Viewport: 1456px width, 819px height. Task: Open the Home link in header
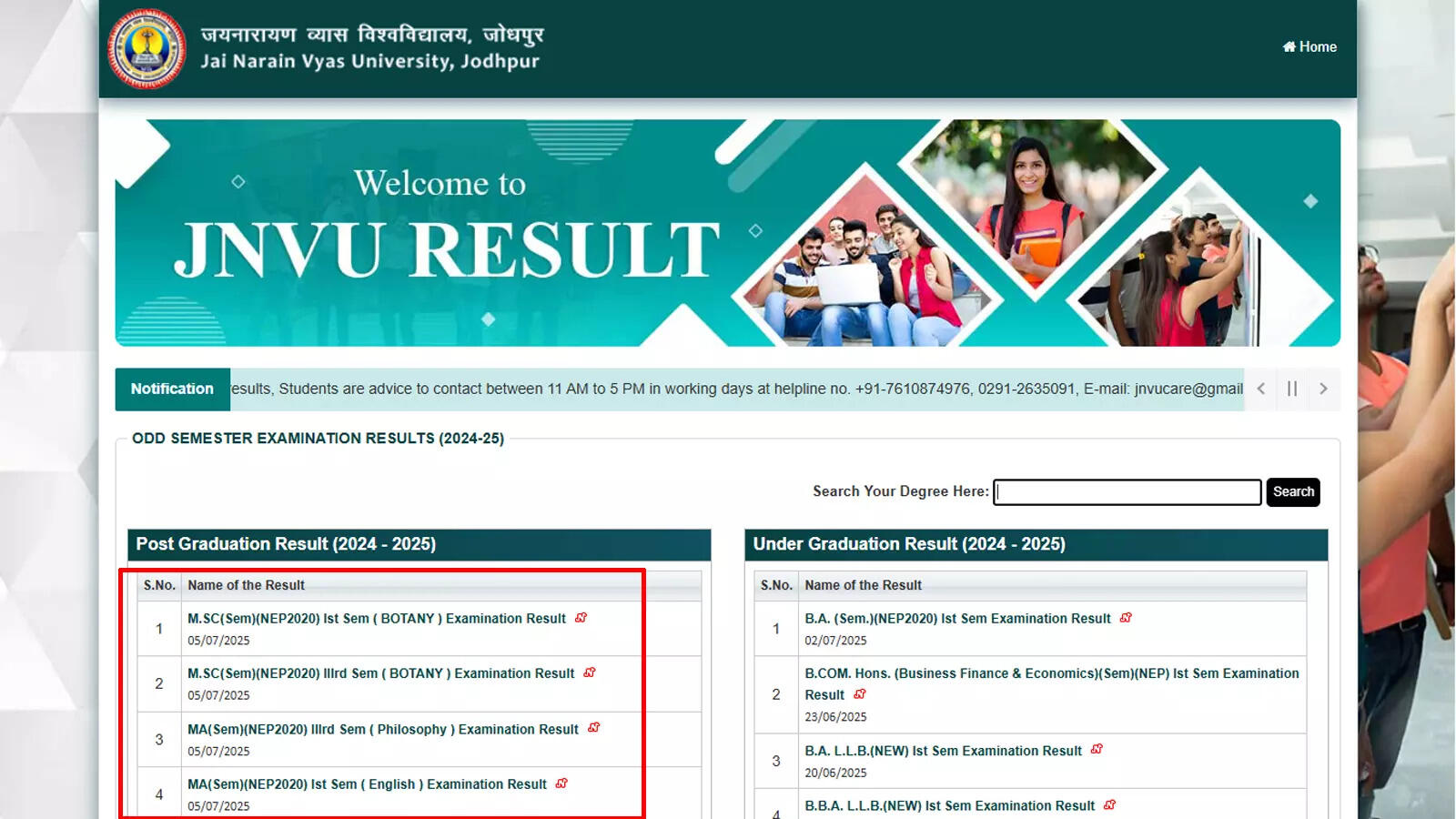pos(1309,47)
